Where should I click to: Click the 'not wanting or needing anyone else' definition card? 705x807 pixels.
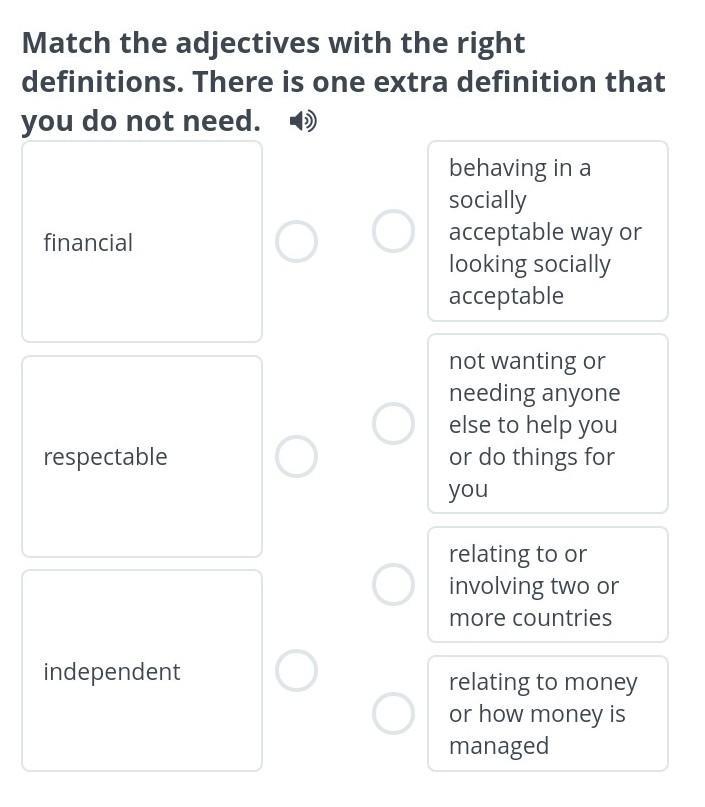(x=548, y=424)
